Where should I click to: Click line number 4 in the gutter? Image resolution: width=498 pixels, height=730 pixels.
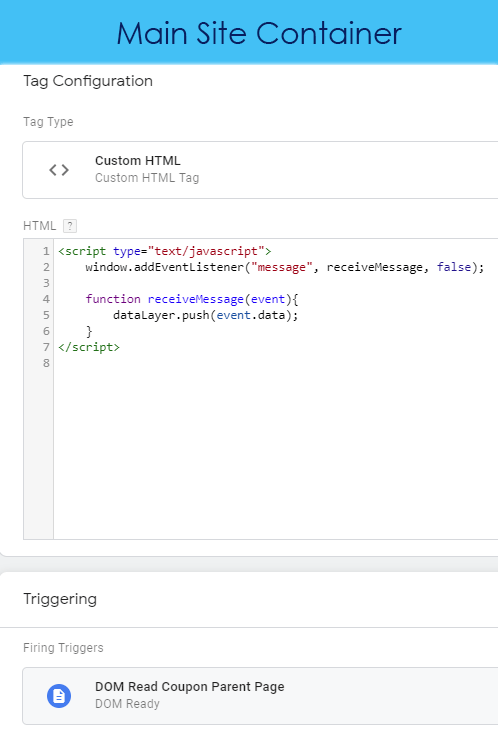click(46, 299)
